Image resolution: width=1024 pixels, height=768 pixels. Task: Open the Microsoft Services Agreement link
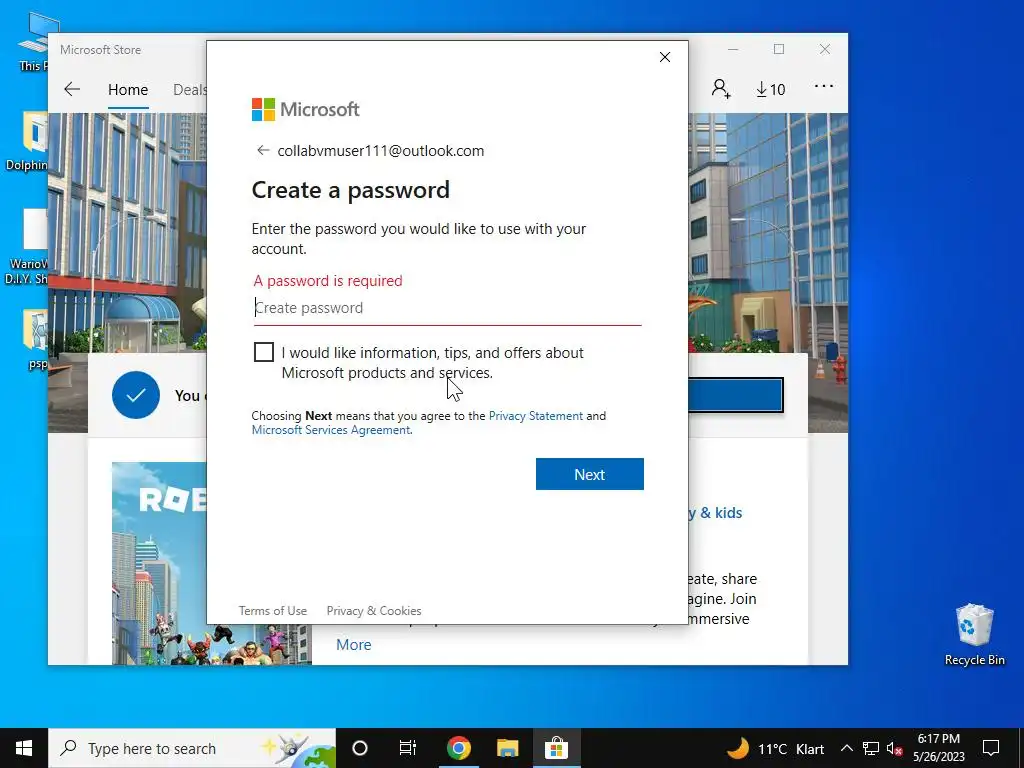tap(331, 430)
